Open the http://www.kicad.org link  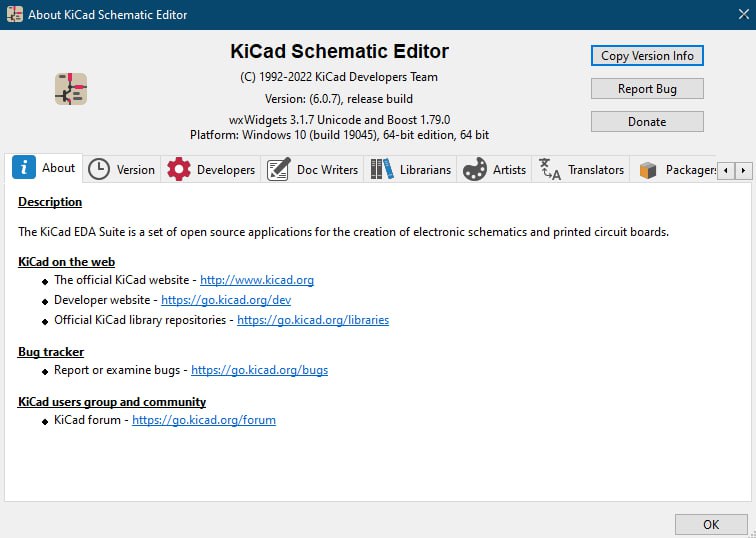coord(257,280)
